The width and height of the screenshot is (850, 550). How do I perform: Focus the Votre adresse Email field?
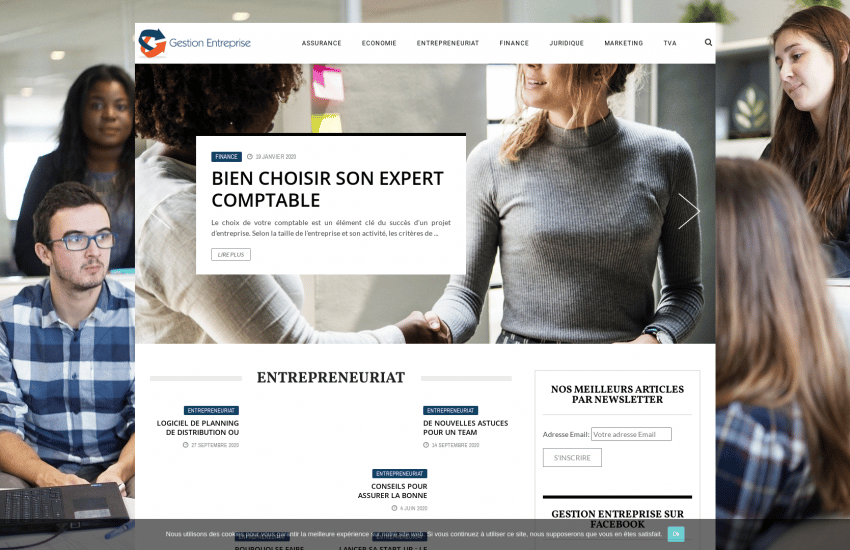point(631,434)
